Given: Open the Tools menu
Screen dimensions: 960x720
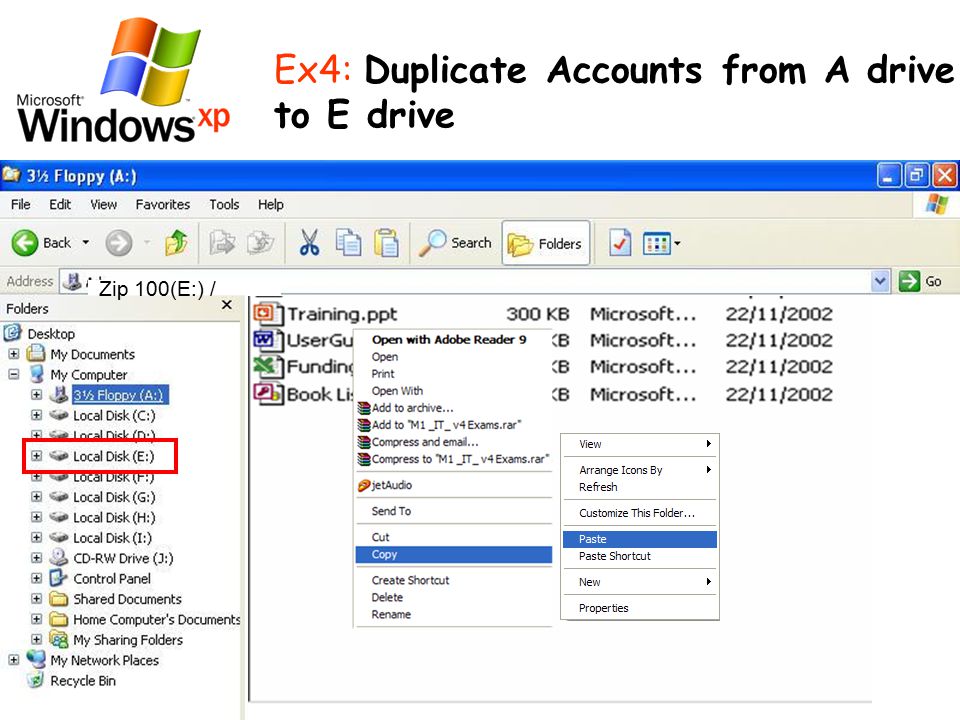Looking at the screenshot, I should pos(224,204).
